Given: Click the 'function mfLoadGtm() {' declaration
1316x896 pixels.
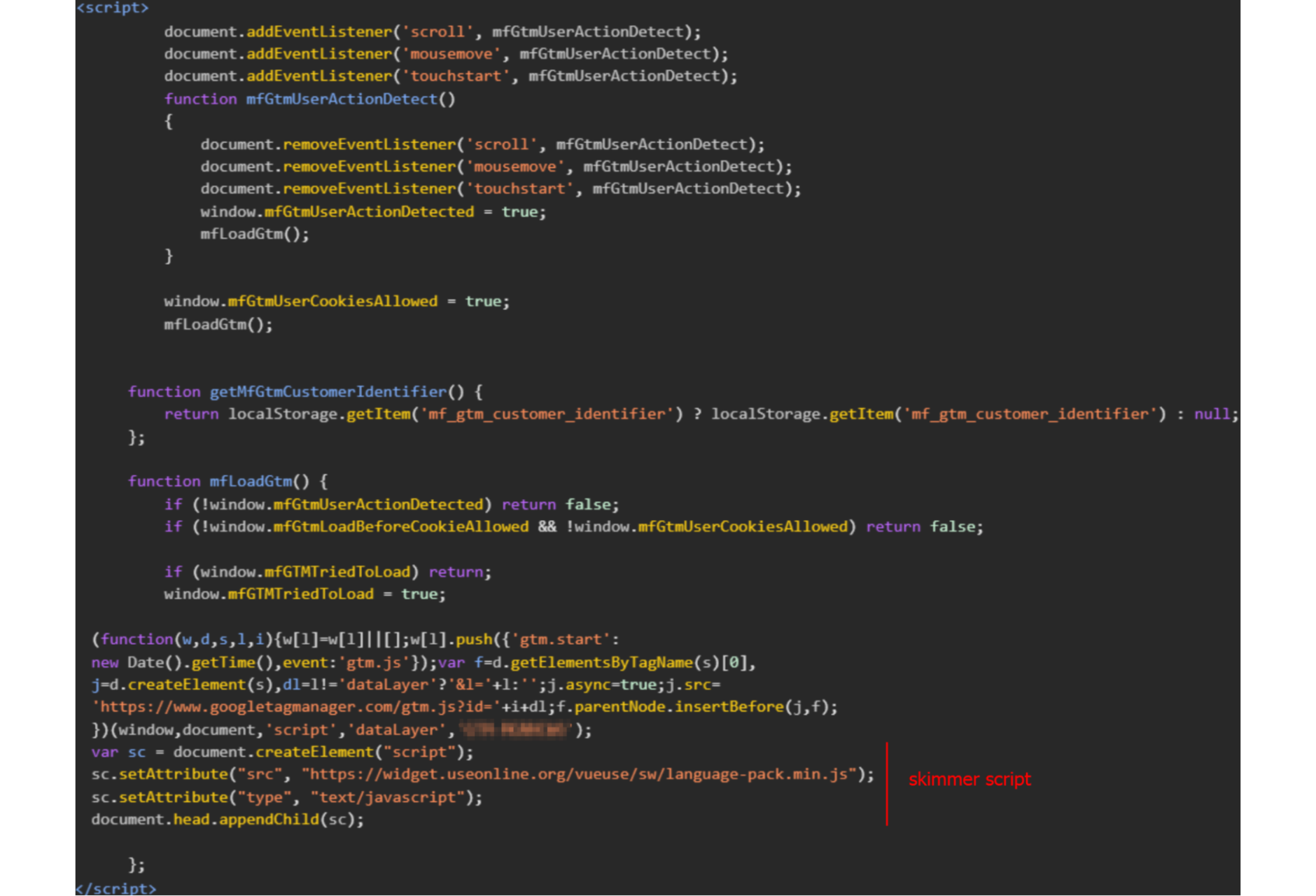Looking at the screenshot, I should pos(227,482).
